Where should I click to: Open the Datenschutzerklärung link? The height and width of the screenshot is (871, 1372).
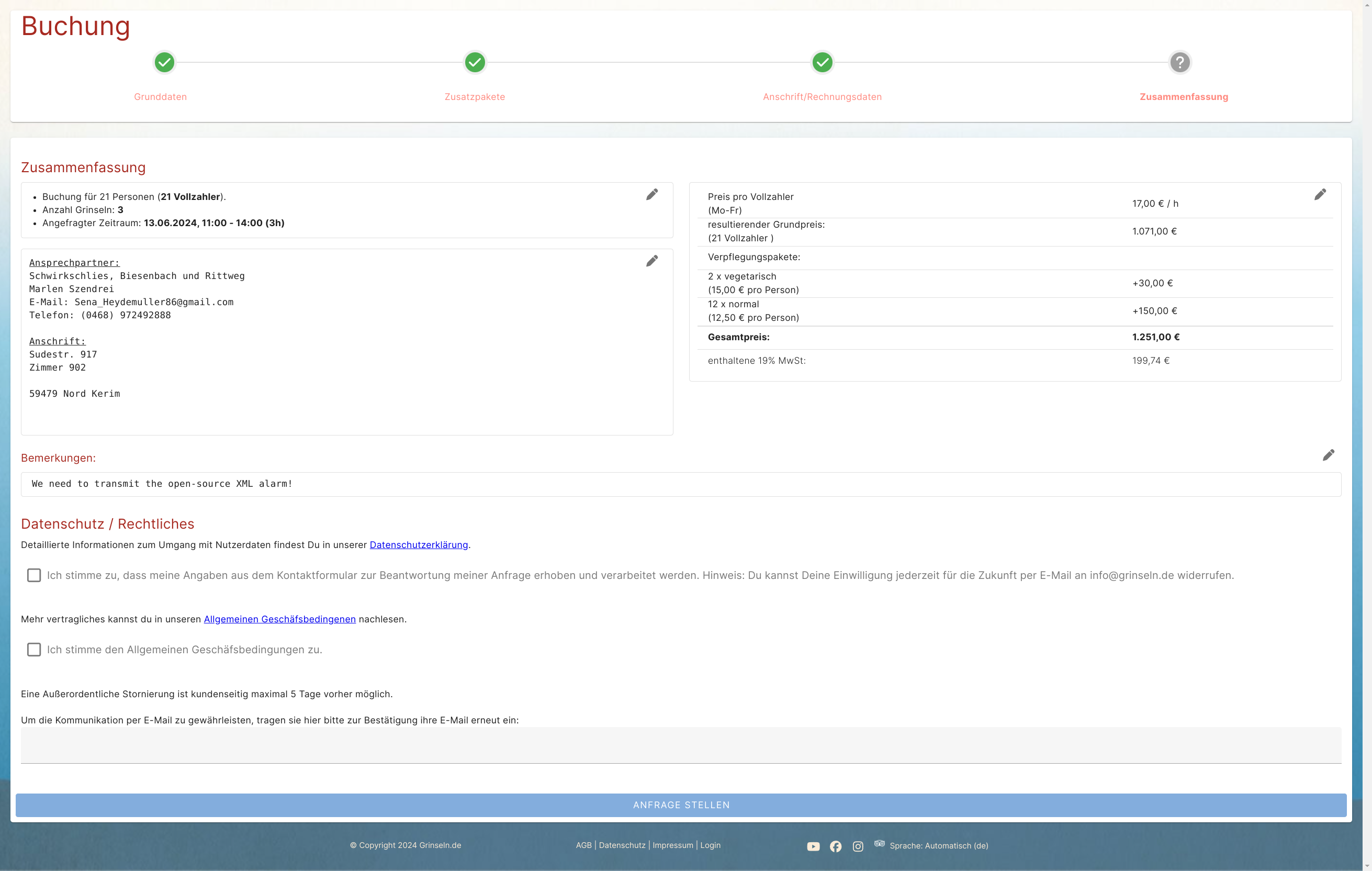point(418,545)
